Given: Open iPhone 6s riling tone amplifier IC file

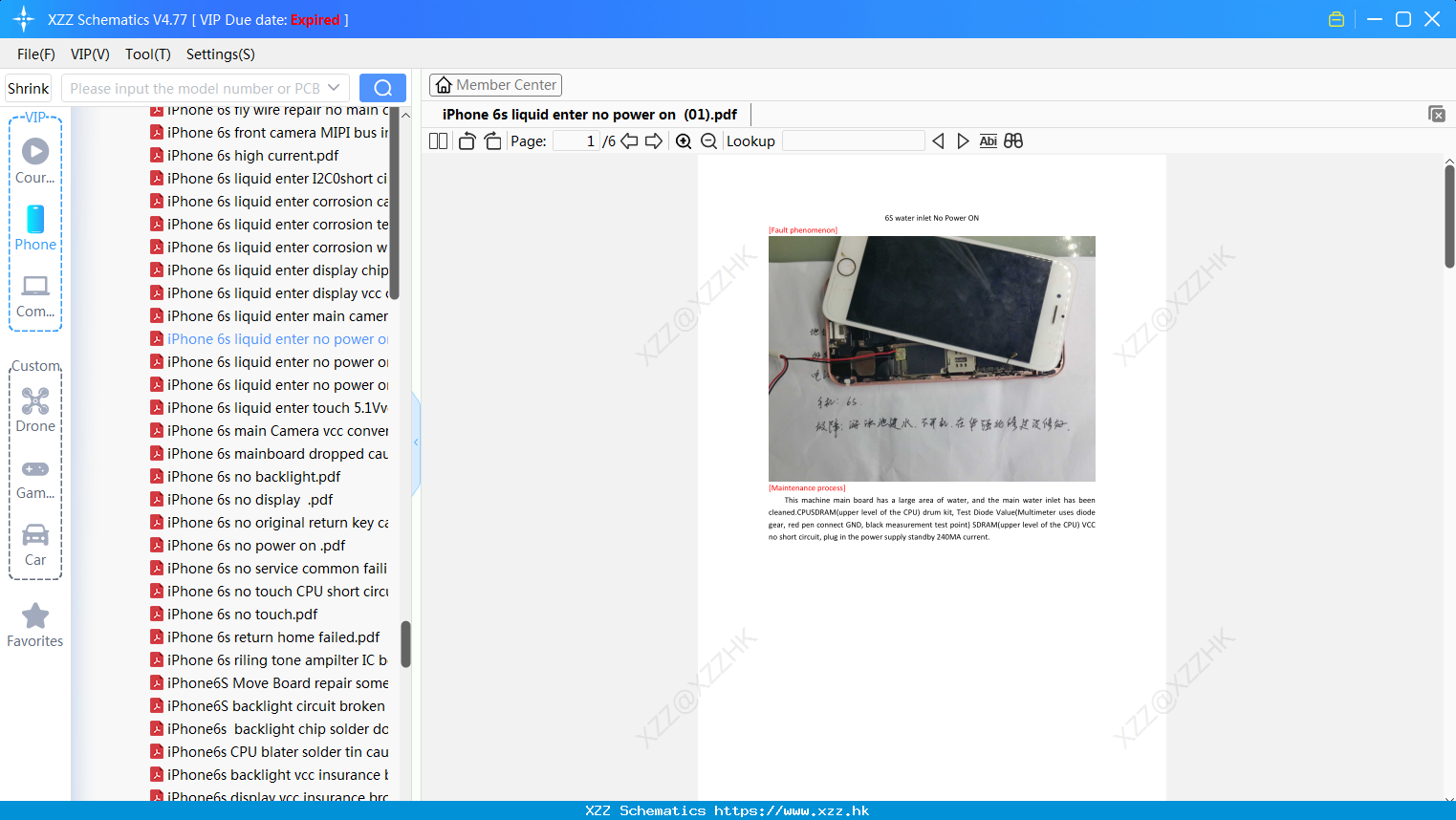Looking at the screenshot, I should click(x=269, y=660).
